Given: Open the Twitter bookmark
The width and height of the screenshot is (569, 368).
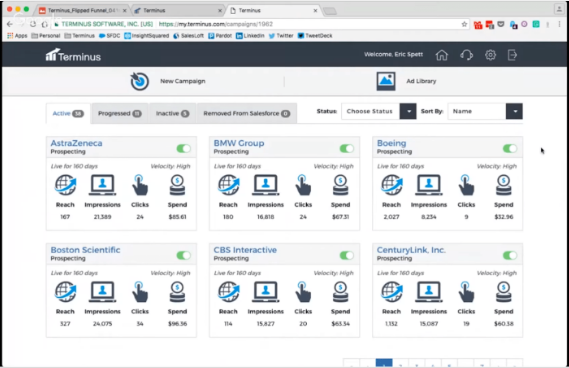Looking at the screenshot, I should click(281, 36).
